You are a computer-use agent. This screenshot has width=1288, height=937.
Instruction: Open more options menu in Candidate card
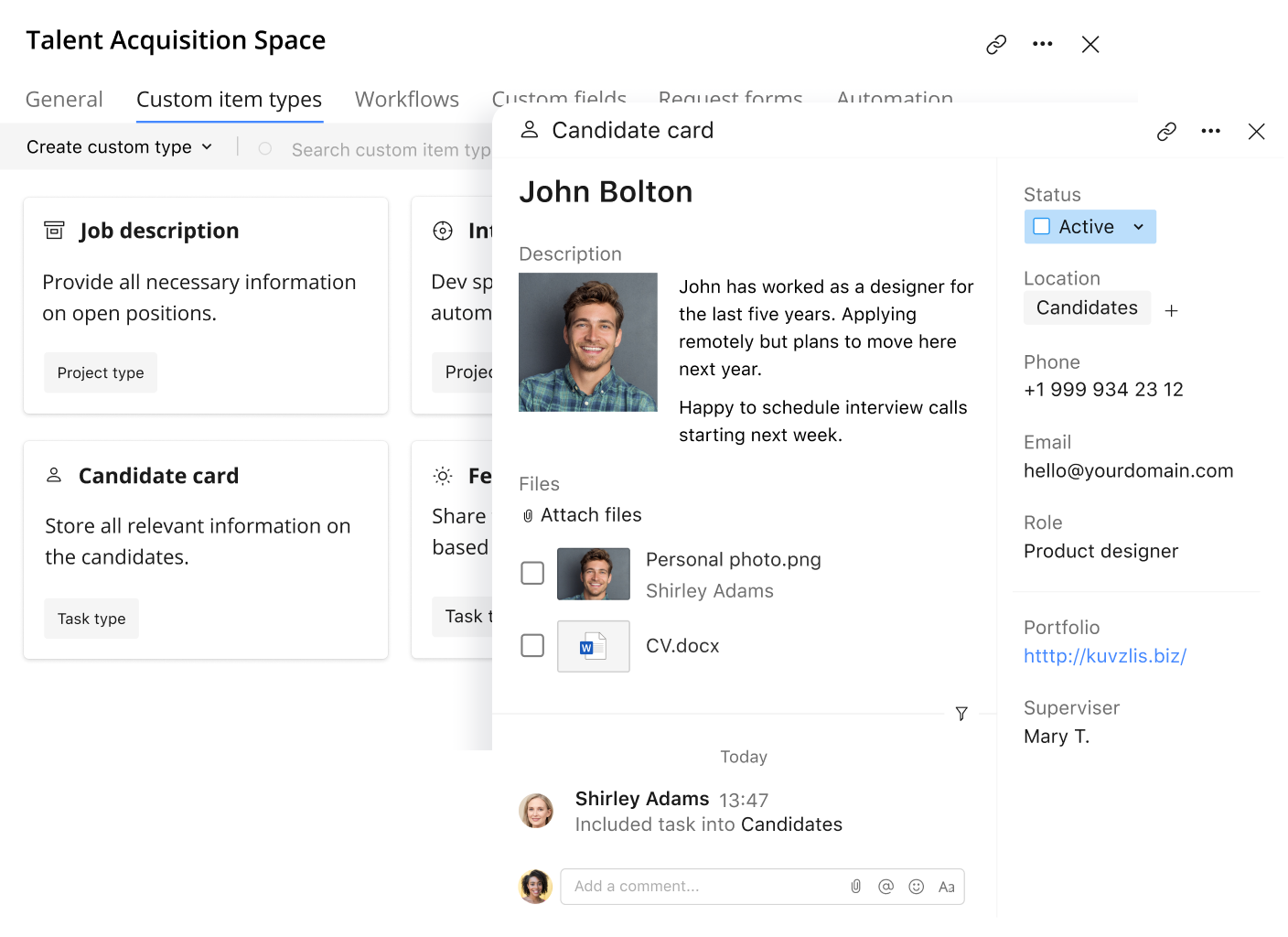tap(1210, 132)
